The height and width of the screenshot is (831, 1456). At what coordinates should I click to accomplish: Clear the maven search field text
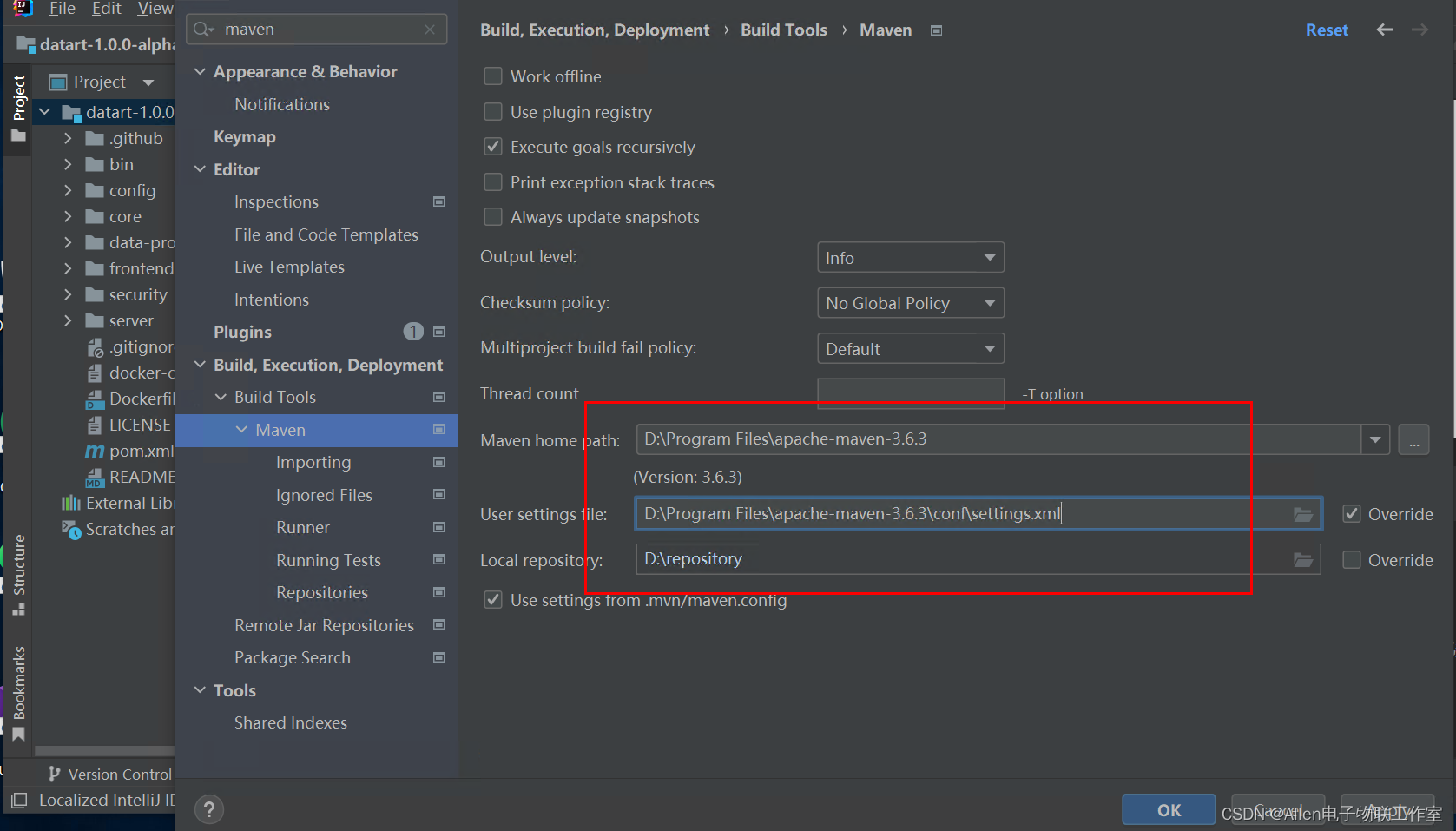(430, 30)
